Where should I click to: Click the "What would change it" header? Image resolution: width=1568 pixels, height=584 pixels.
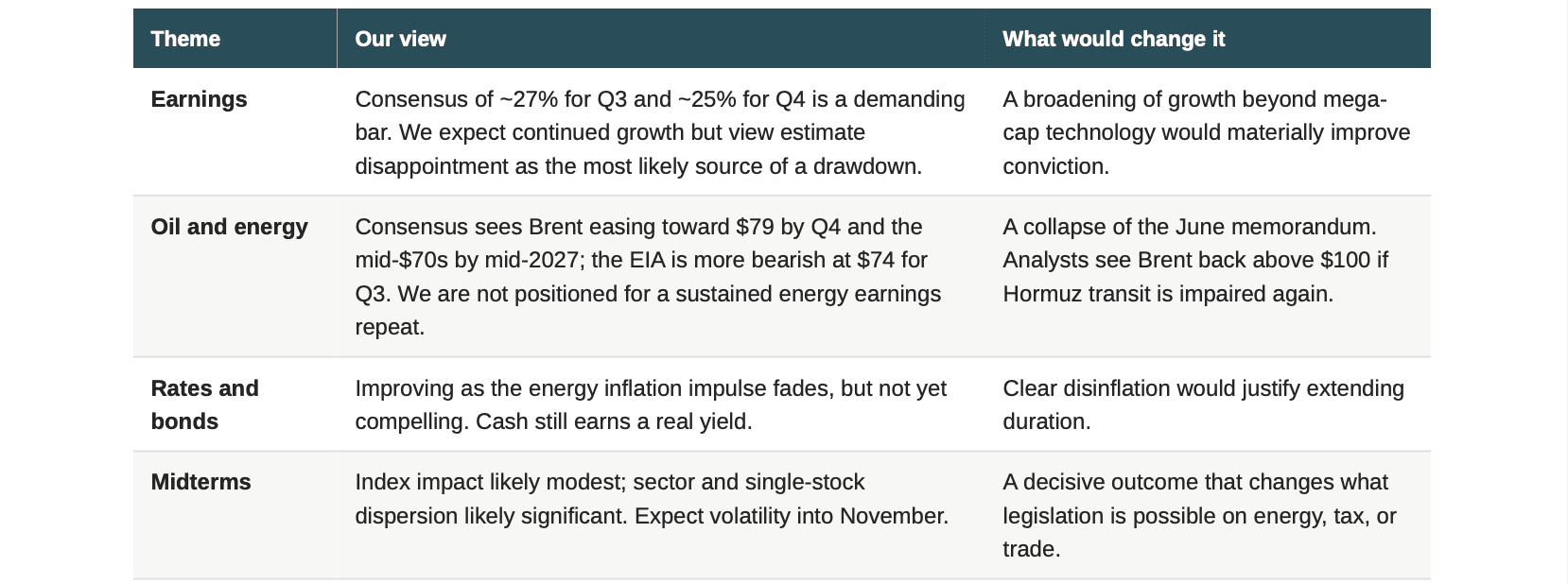pos(1113,39)
